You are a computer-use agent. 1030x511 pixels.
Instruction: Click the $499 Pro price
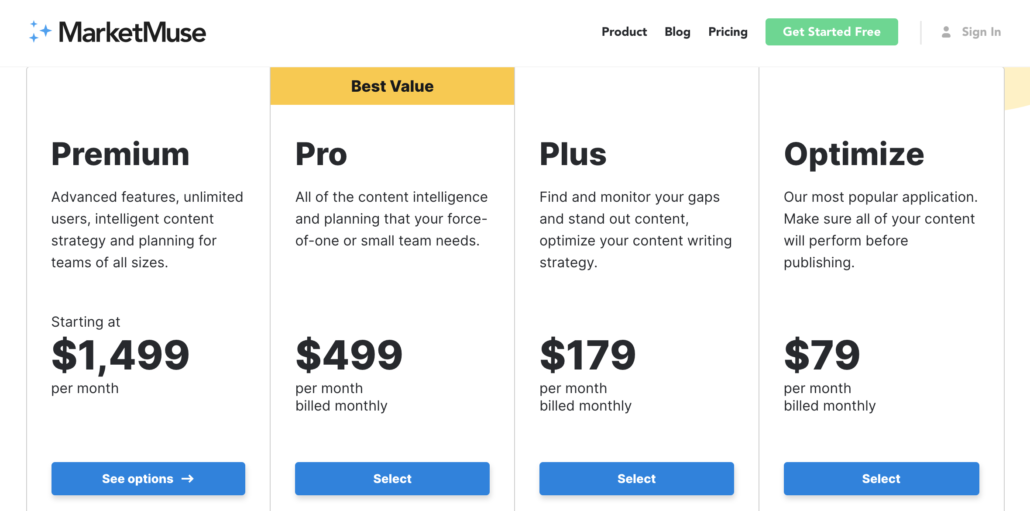349,355
